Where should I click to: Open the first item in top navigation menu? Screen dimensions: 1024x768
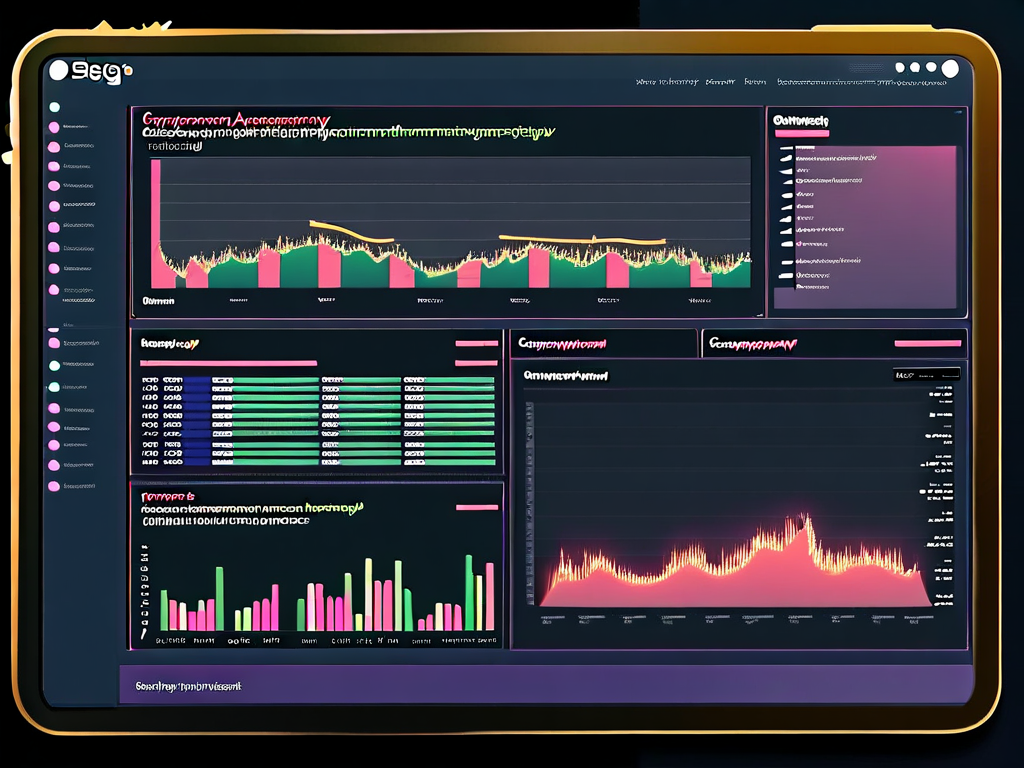pyautogui.click(x=666, y=82)
